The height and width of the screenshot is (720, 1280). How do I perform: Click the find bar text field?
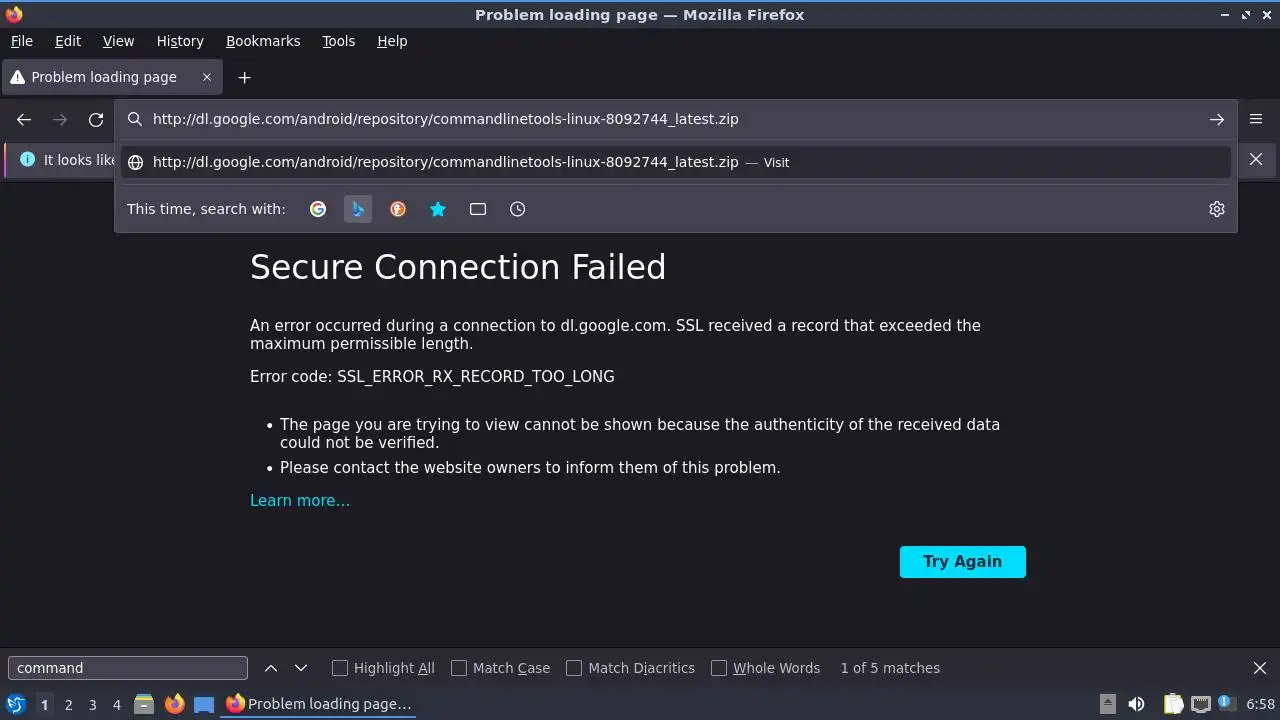point(127,668)
